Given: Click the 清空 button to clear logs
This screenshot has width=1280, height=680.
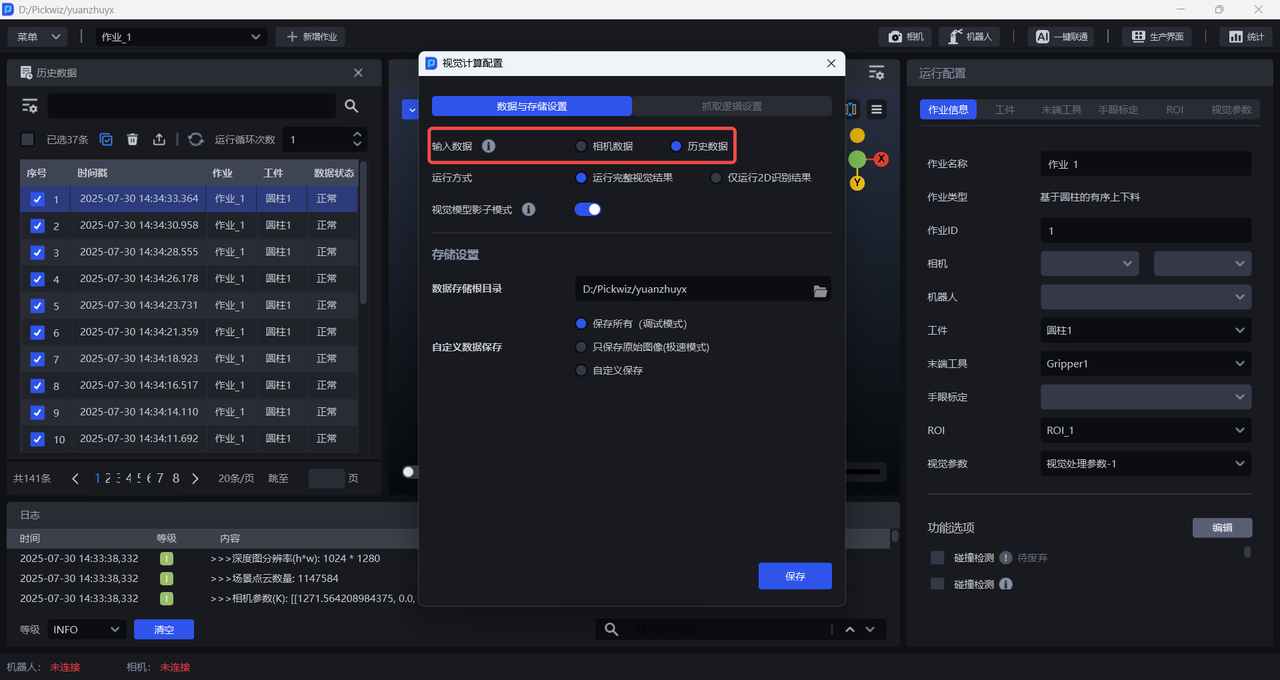Looking at the screenshot, I should 164,629.
